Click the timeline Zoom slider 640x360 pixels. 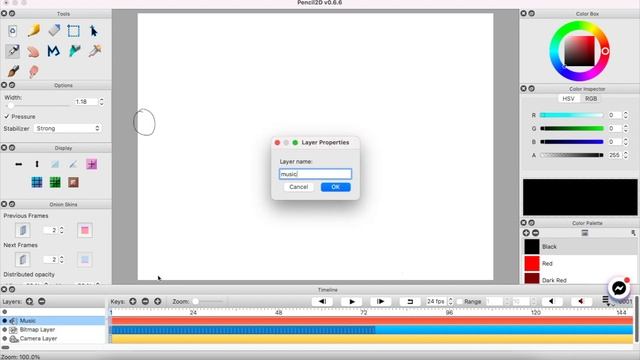coord(209,302)
